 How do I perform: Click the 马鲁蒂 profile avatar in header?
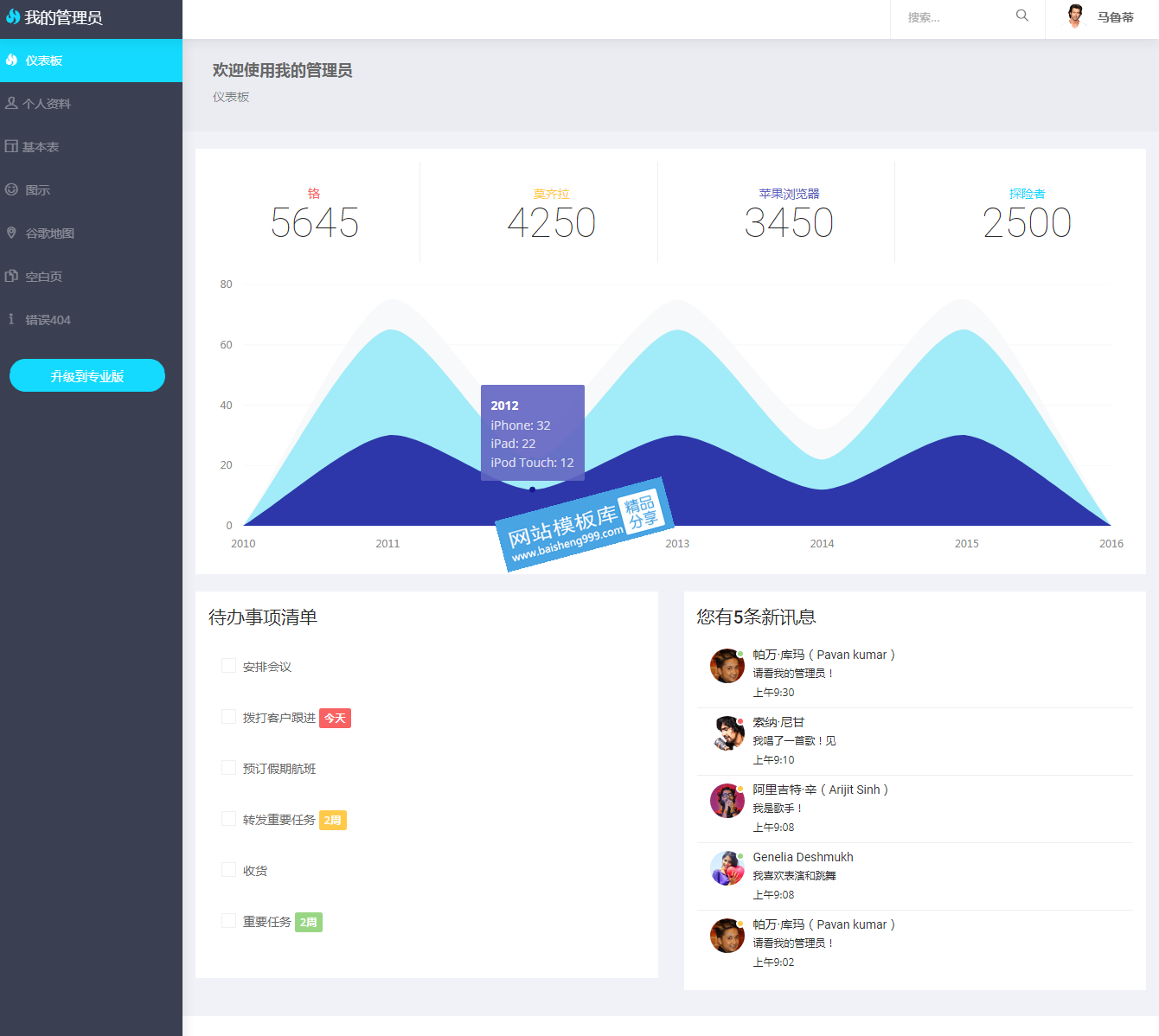point(1075,16)
